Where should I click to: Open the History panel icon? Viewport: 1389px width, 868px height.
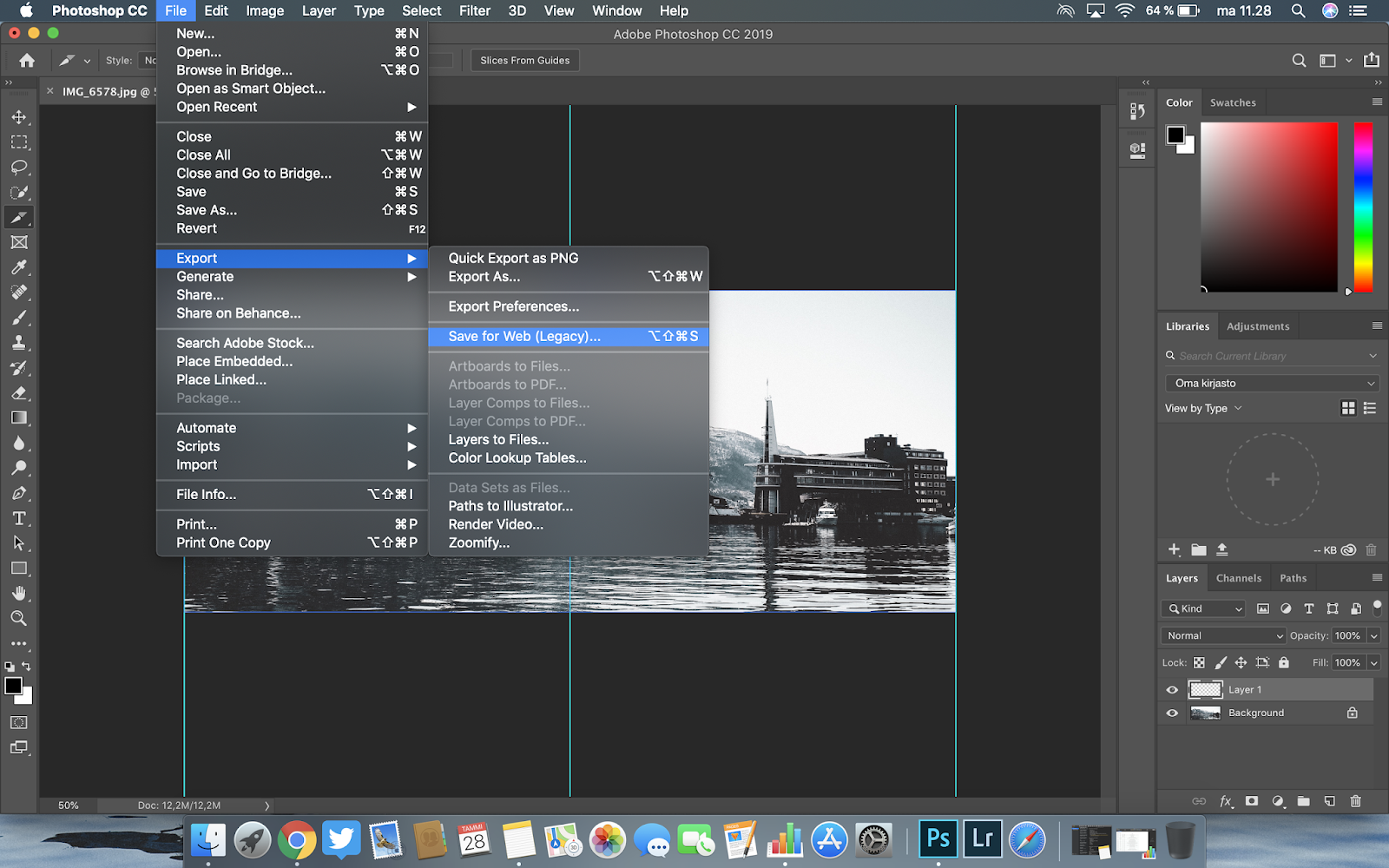point(1137,111)
